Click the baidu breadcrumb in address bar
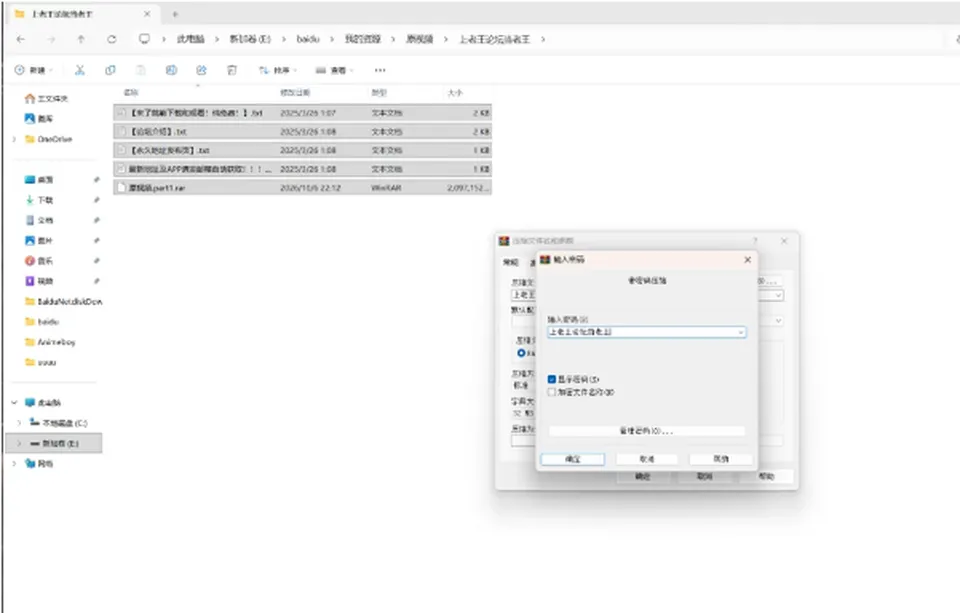This screenshot has height=613, width=960. tap(308, 39)
